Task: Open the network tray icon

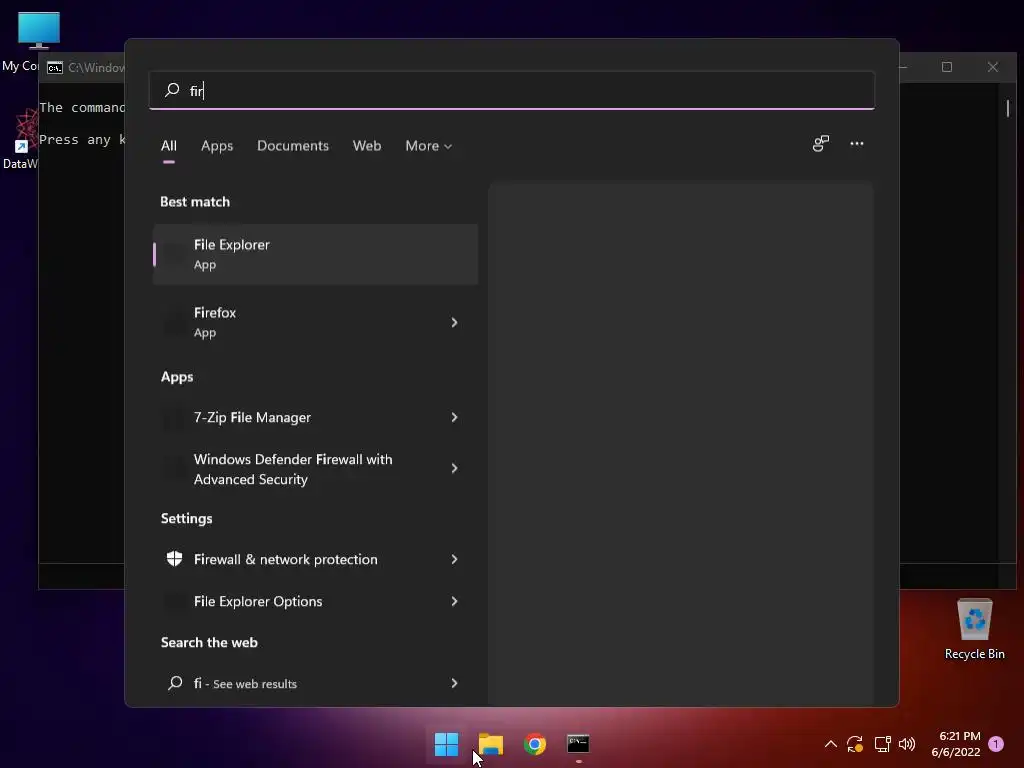Action: 882,744
